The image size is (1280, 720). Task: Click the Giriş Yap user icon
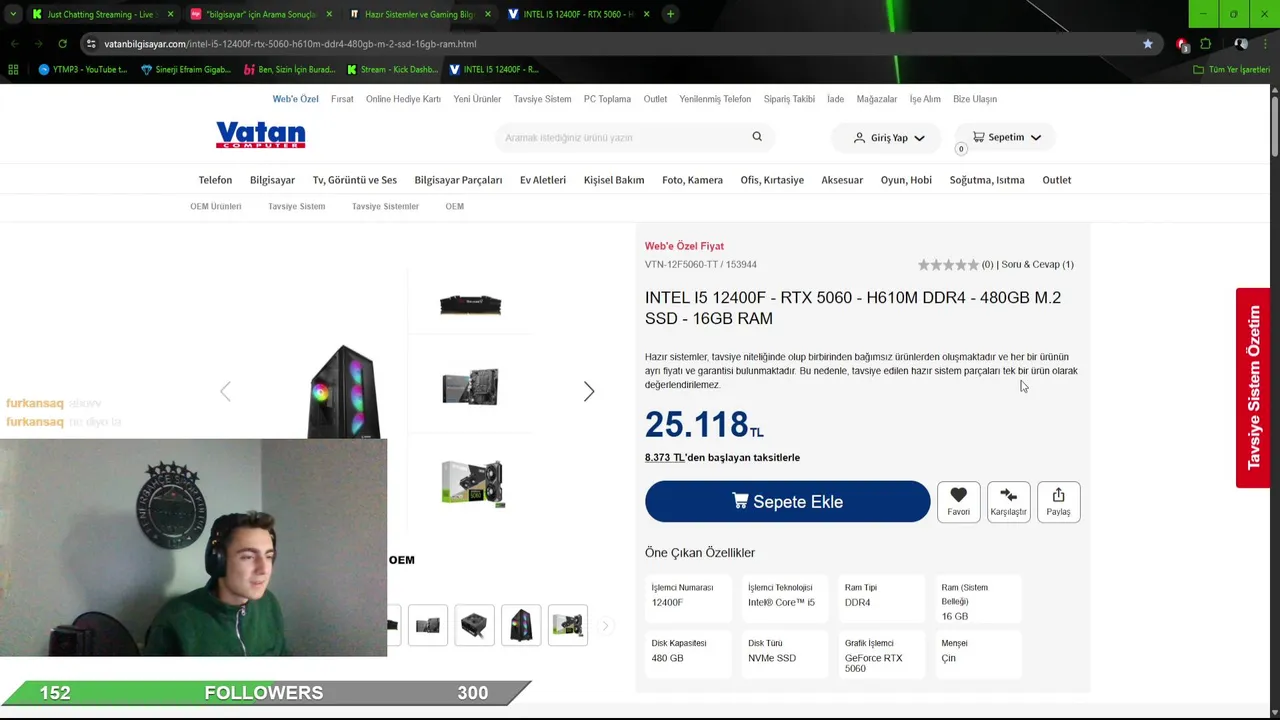tap(859, 137)
